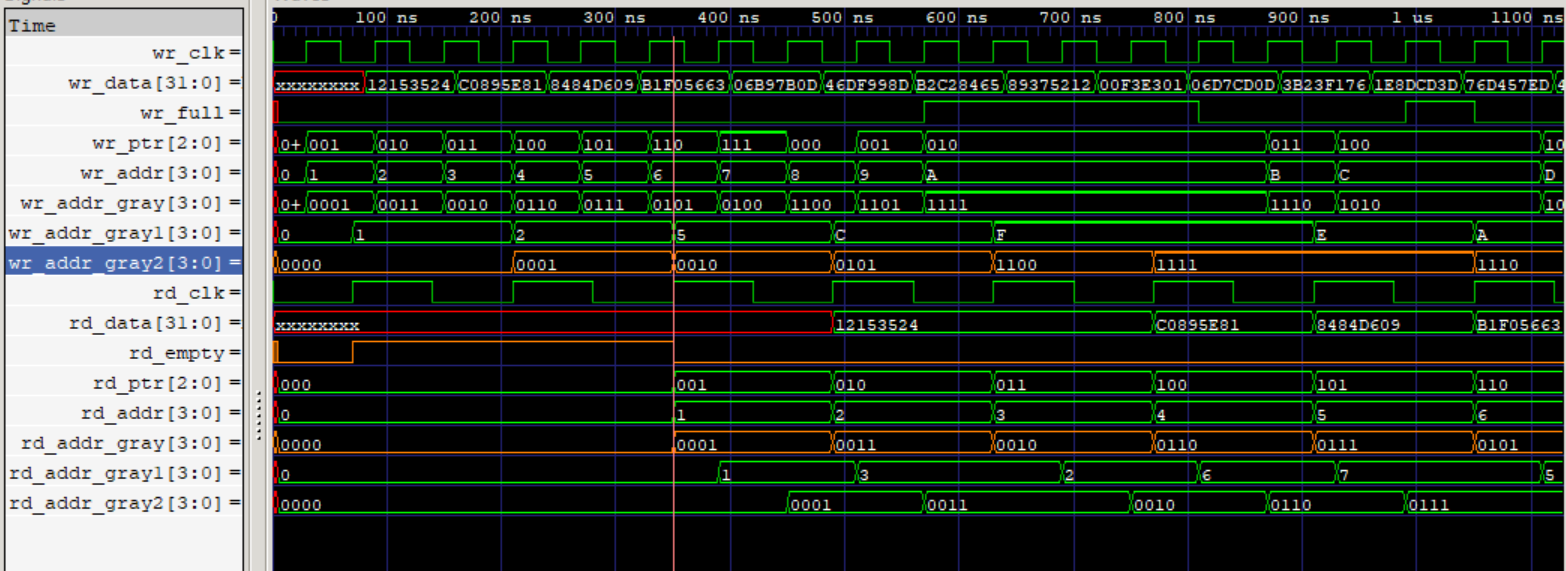The height and width of the screenshot is (571, 1566).
Task: Click the Time header in the signal list
Action: (x=33, y=26)
